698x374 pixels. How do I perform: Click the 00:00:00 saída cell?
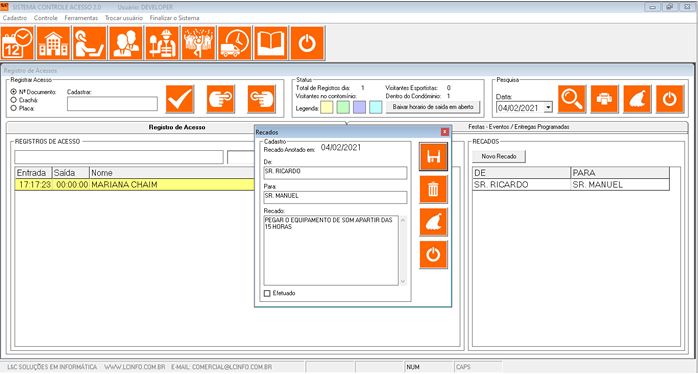[x=71, y=185]
